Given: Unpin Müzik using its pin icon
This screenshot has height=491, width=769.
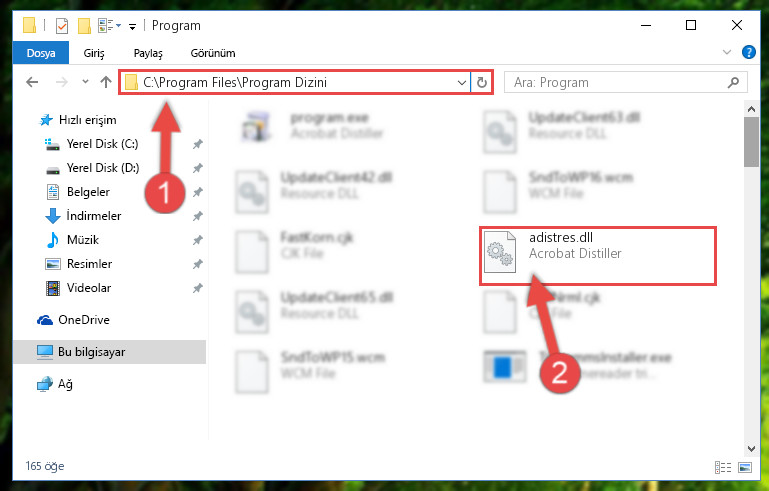Looking at the screenshot, I should [x=198, y=240].
